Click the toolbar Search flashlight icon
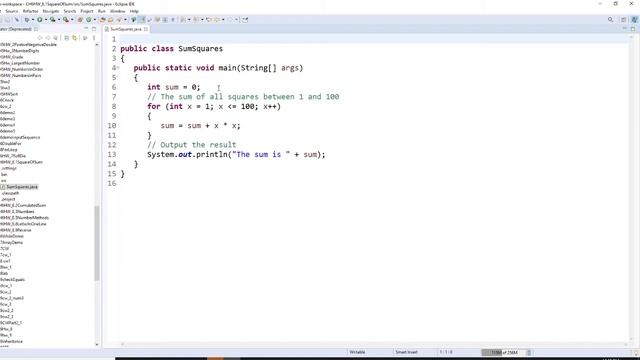The height and width of the screenshot is (360, 640). point(119,20)
